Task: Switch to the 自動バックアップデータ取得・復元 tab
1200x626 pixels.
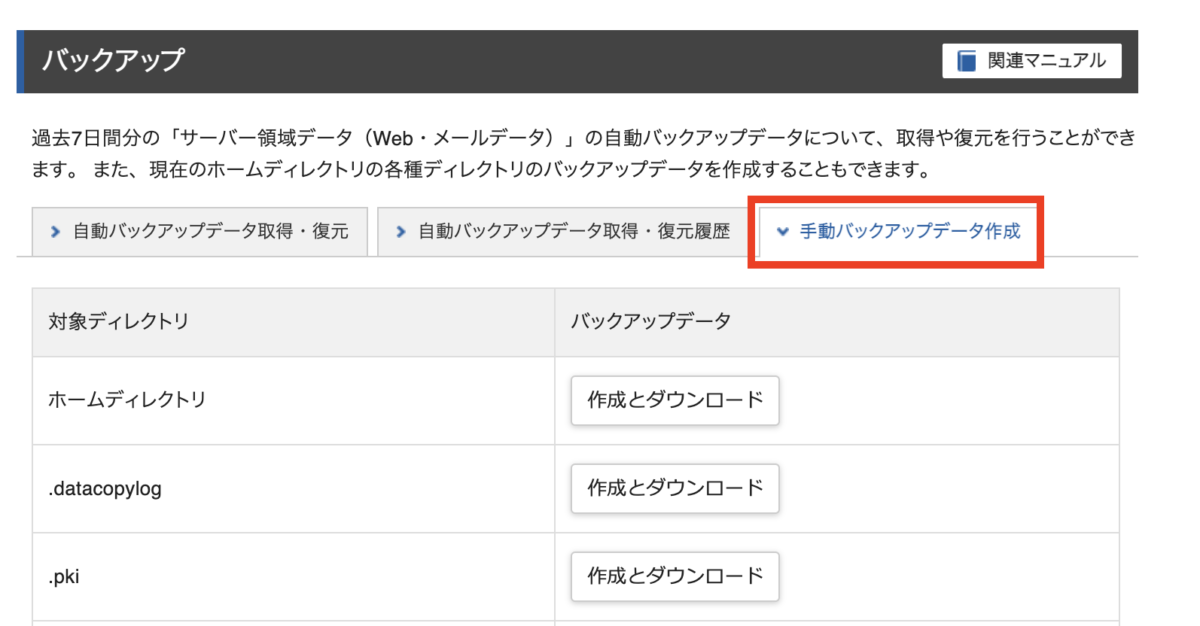Action: point(210,232)
